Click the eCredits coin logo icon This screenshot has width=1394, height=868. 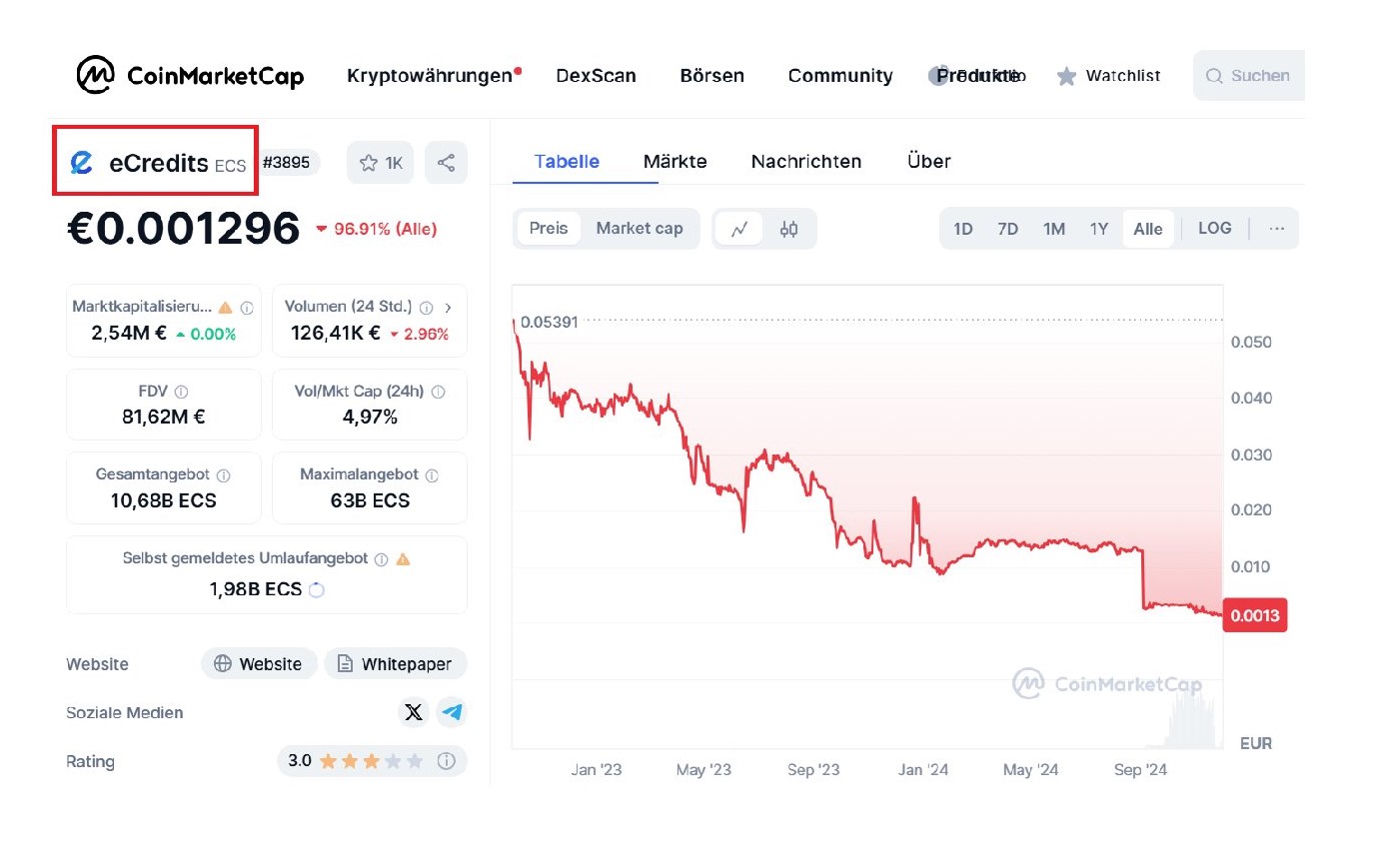pos(81,163)
